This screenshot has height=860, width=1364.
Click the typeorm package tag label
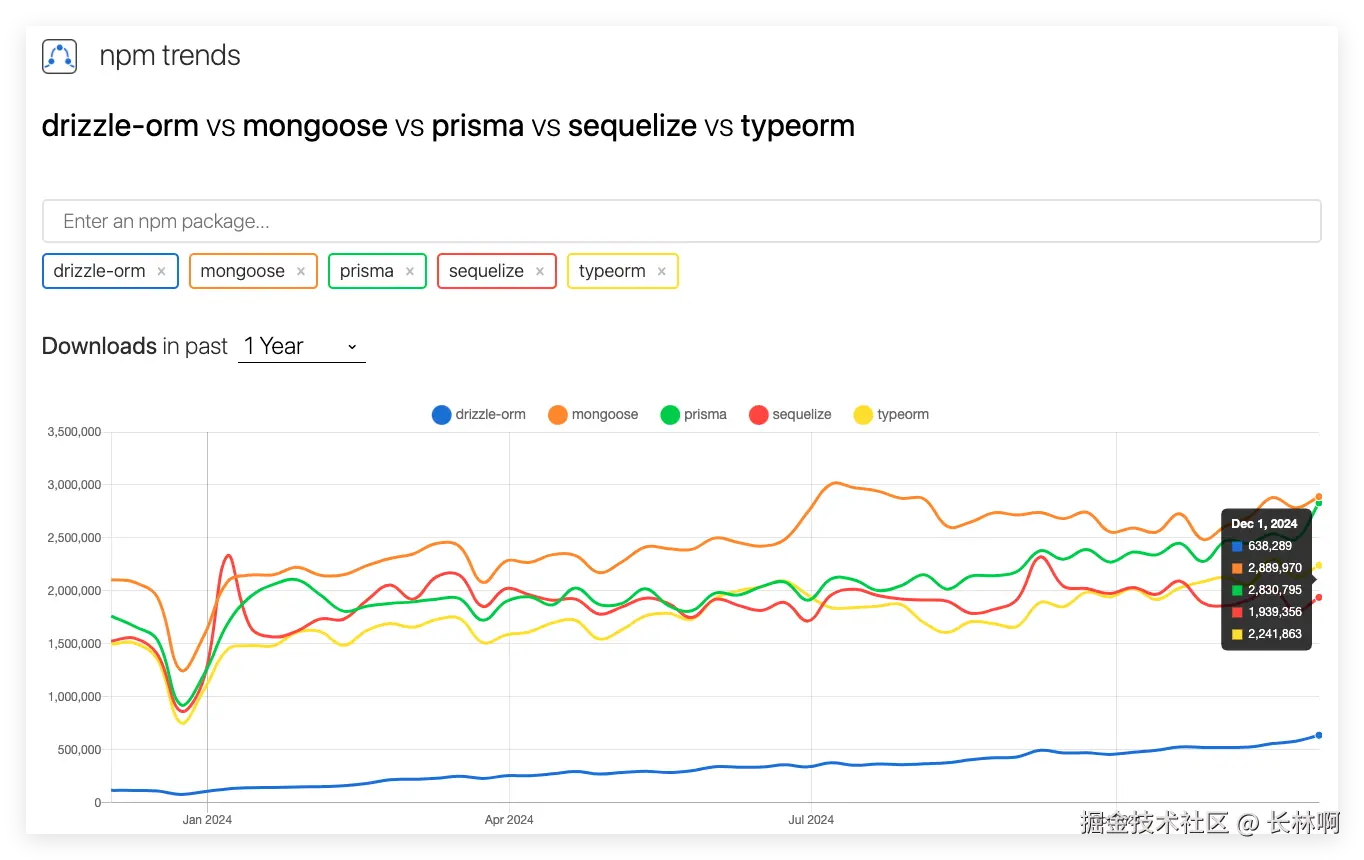[x=611, y=271]
